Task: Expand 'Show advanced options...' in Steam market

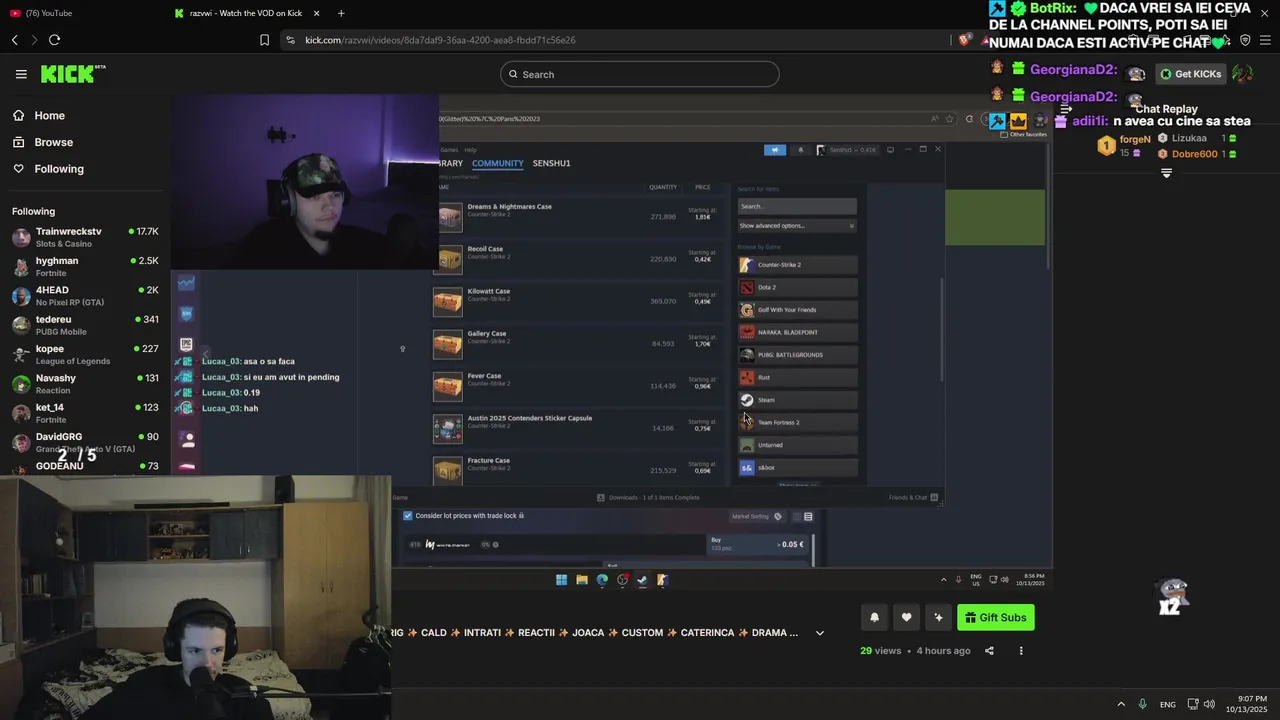Action: 797,226
